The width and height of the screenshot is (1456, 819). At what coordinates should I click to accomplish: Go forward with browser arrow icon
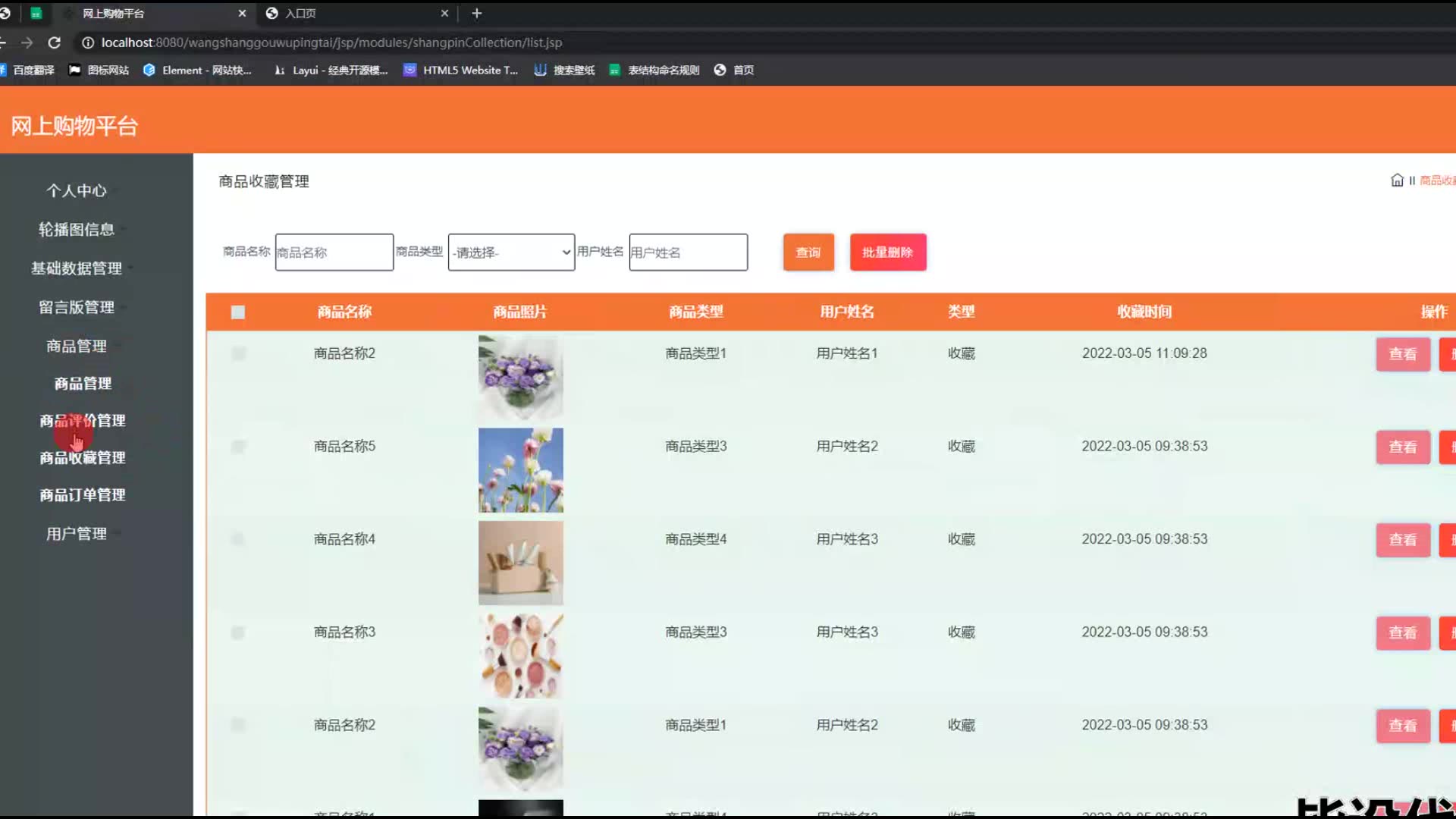coord(27,42)
